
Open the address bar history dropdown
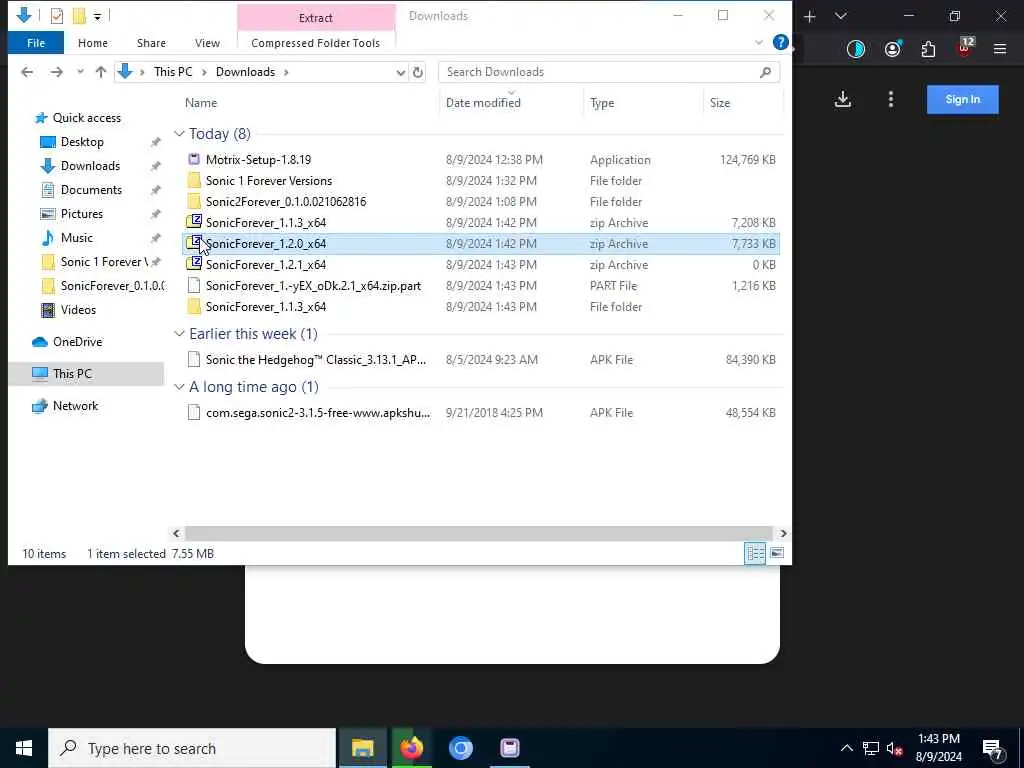[x=400, y=72]
